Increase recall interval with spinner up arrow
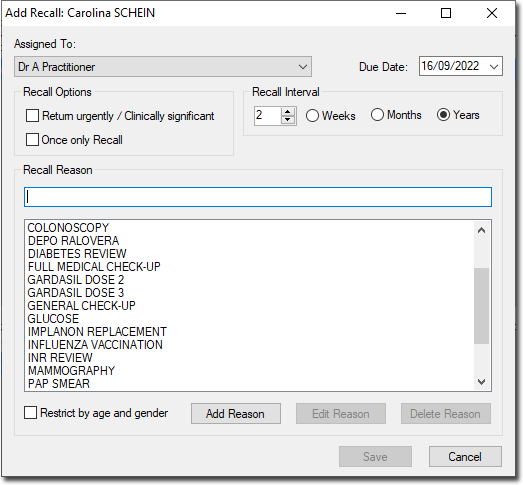Viewport: 523px width, 485px height. point(288,112)
